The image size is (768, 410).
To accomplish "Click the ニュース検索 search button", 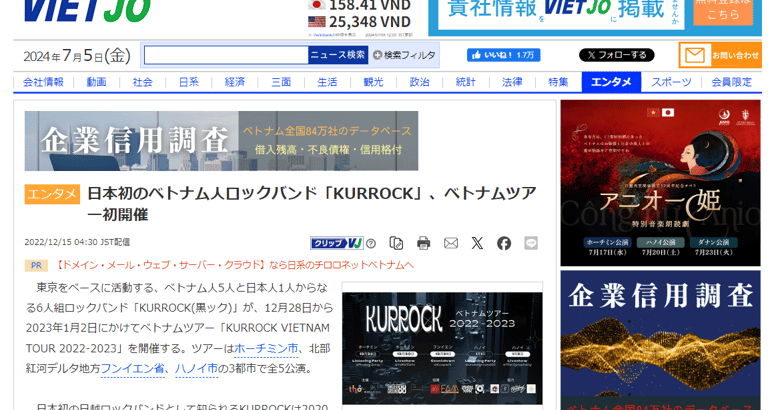I will click(x=338, y=55).
